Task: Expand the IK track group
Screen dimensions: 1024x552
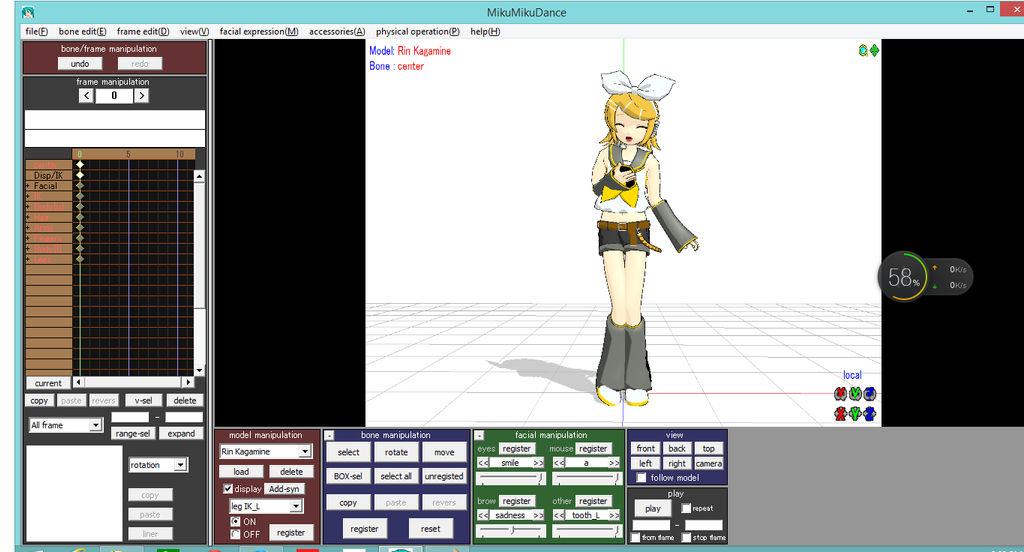Action: click(28, 197)
